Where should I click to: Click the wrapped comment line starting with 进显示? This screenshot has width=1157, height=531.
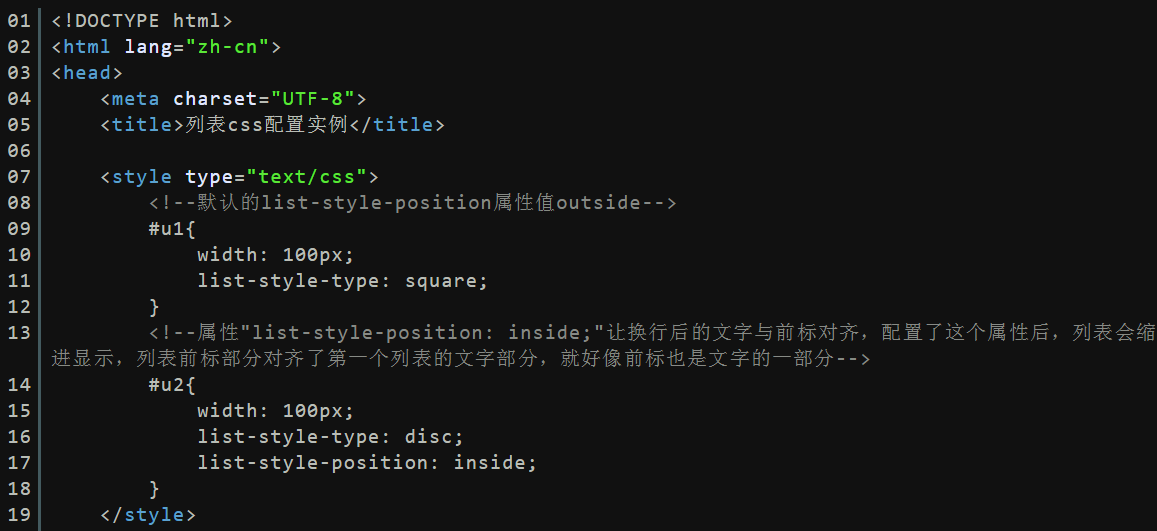coord(460,359)
